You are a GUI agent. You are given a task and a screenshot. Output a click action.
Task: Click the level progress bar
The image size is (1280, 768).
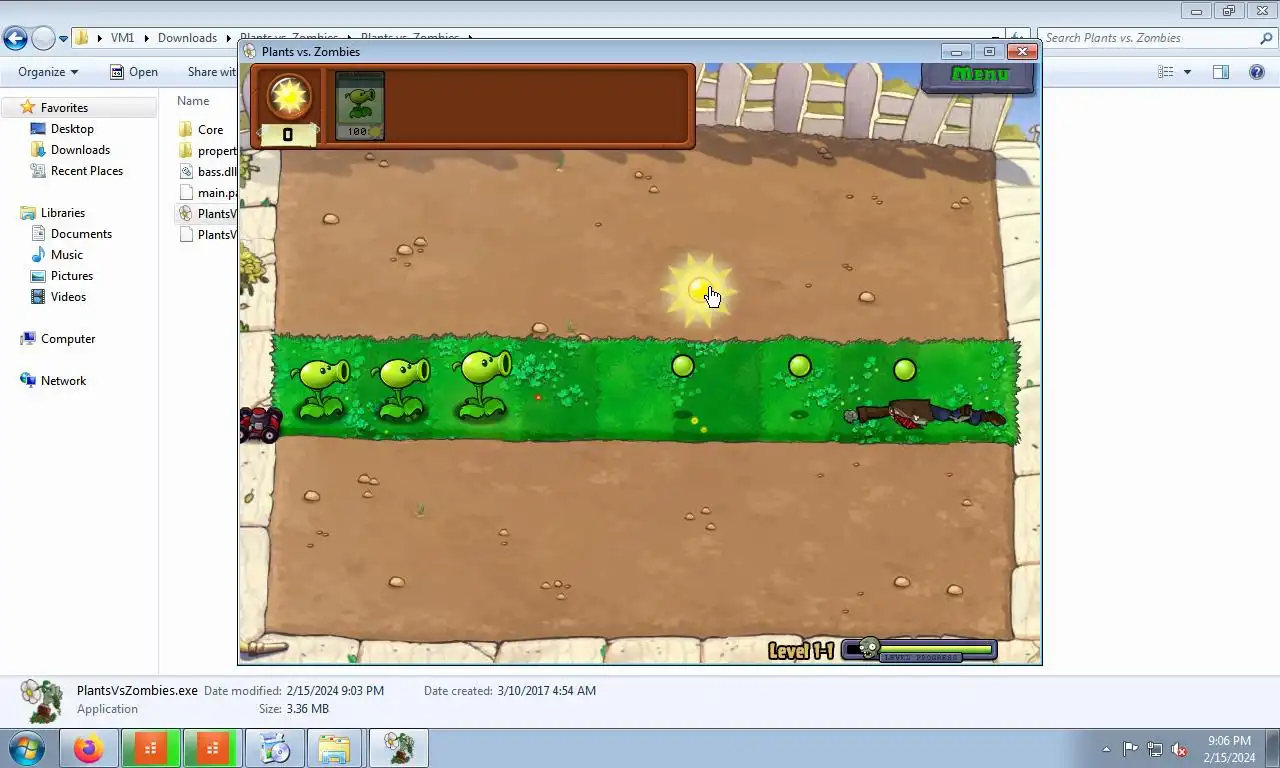point(920,651)
